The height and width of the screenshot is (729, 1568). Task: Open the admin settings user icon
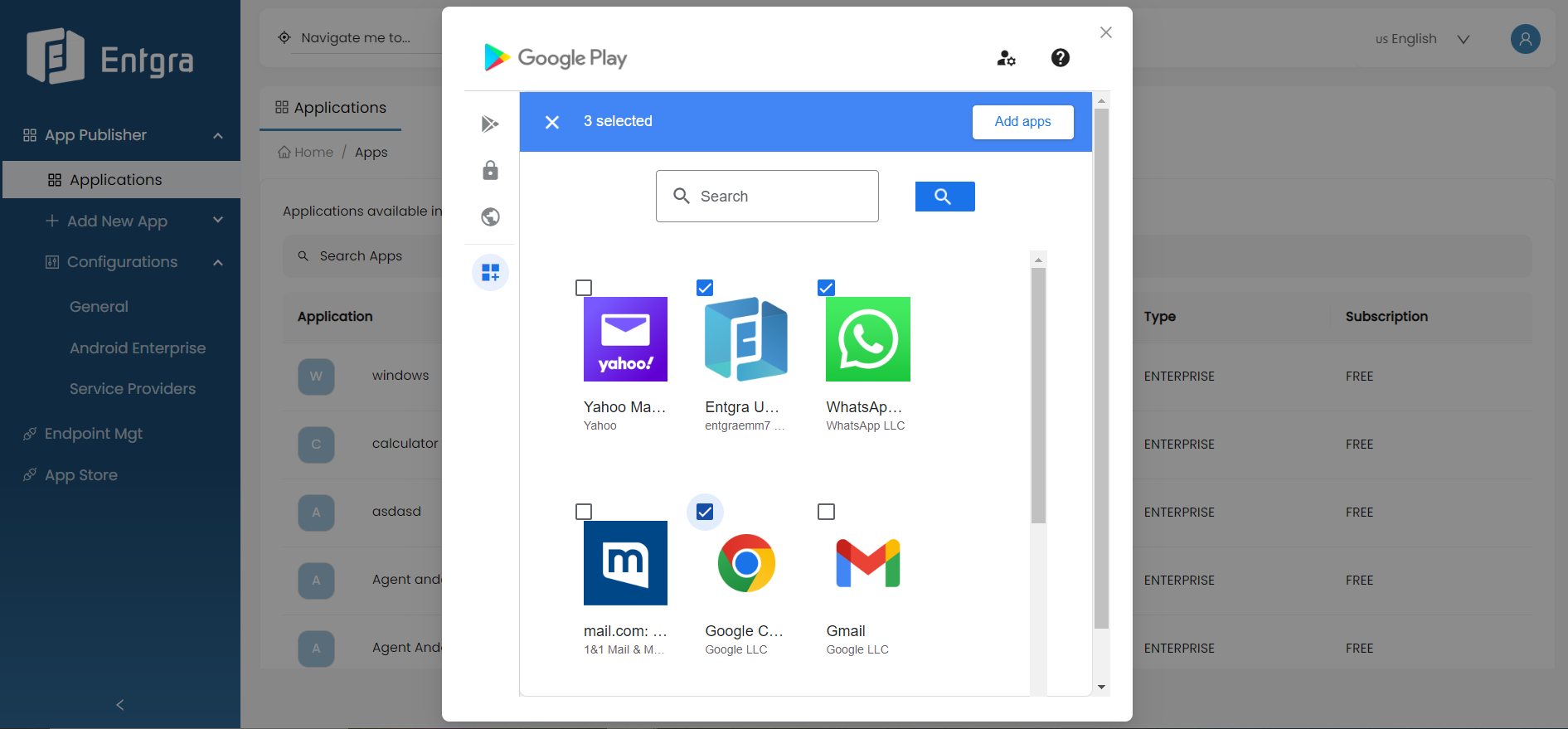[1006, 58]
